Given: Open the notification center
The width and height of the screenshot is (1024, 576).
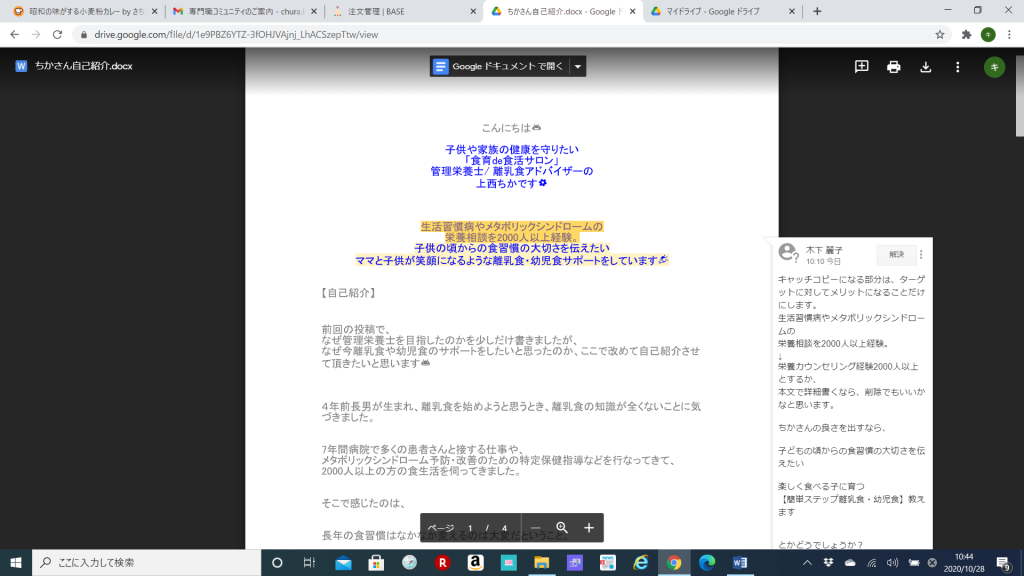Looking at the screenshot, I should pyautogui.click(x=1004, y=562).
